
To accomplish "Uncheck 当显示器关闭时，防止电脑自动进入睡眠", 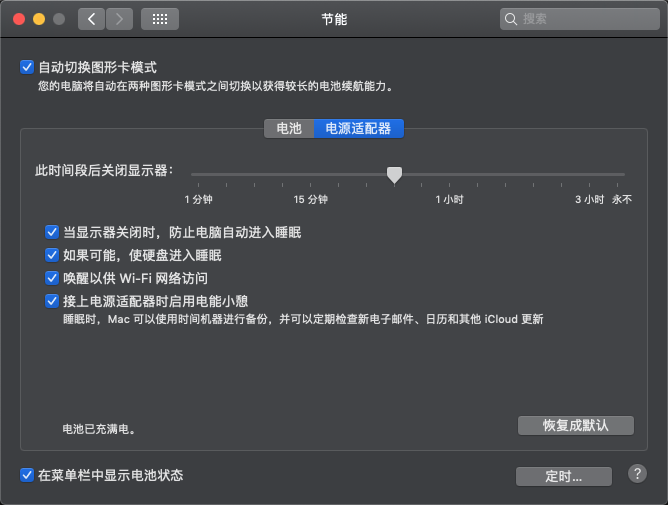I will (52, 232).
